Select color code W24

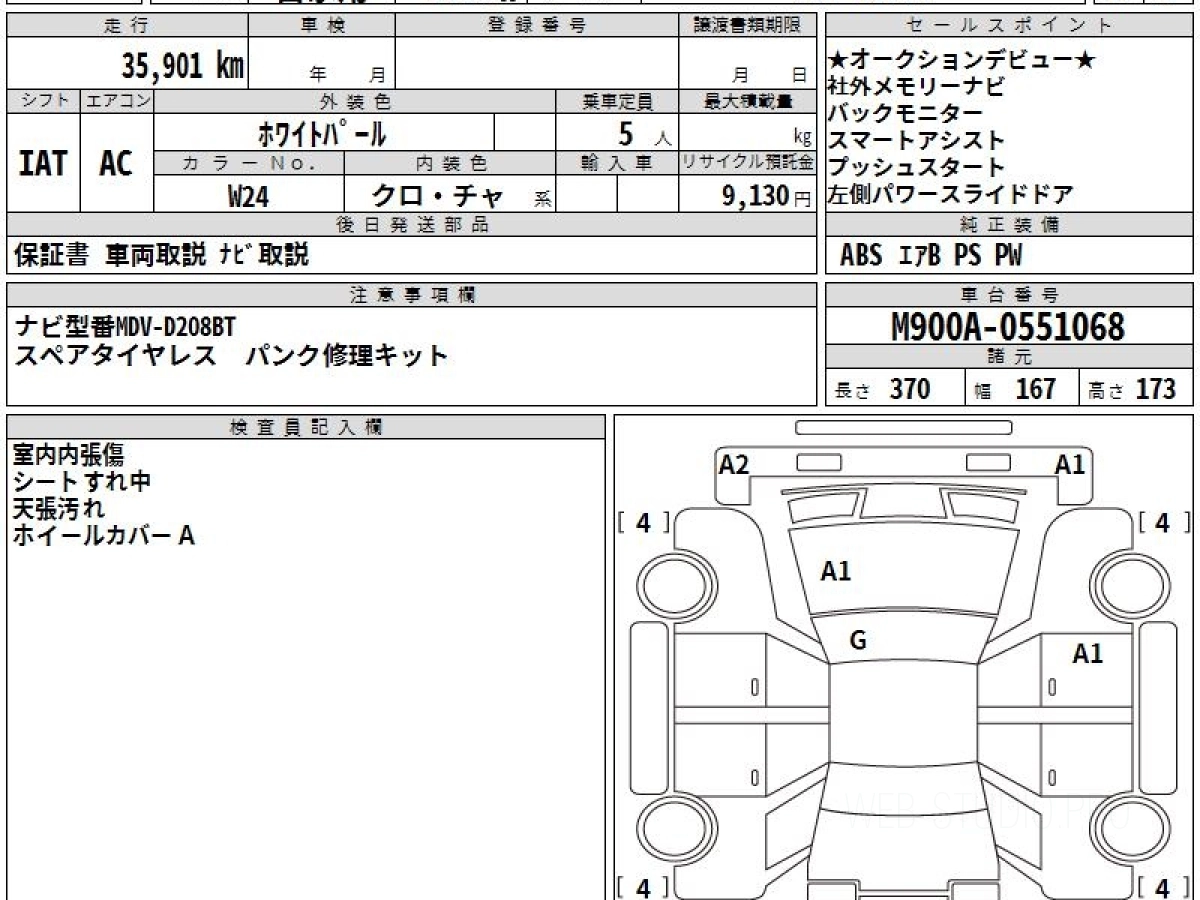248,196
